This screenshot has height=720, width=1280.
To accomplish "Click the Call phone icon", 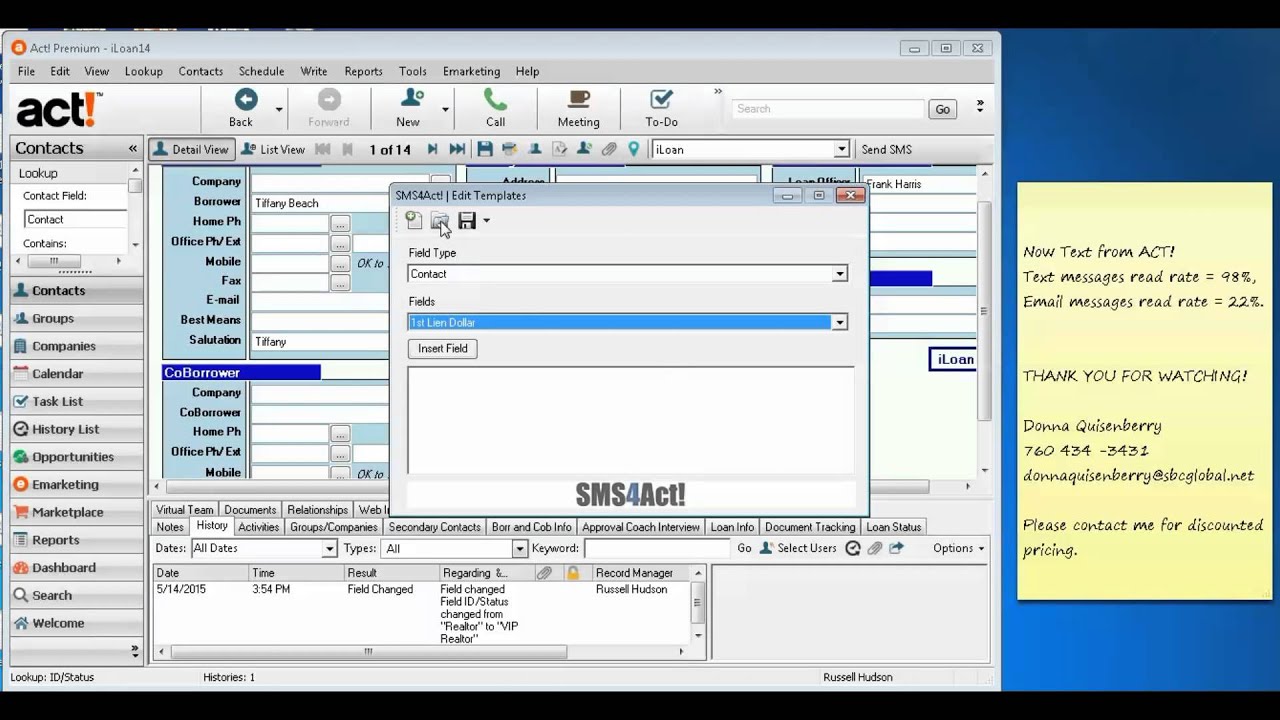I will (495, 100).
